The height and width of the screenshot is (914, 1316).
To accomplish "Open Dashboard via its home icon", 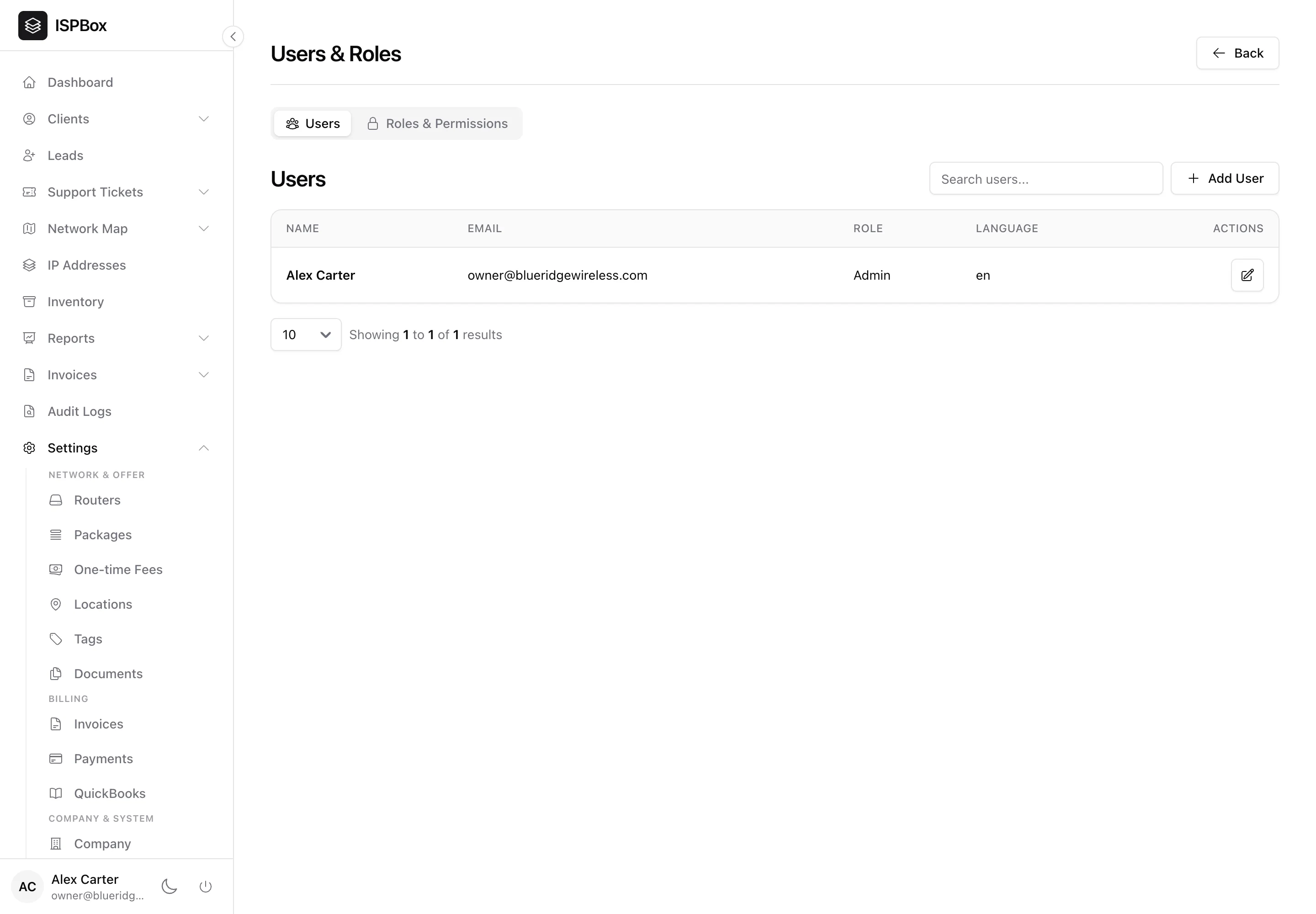I will pos(29,82).
